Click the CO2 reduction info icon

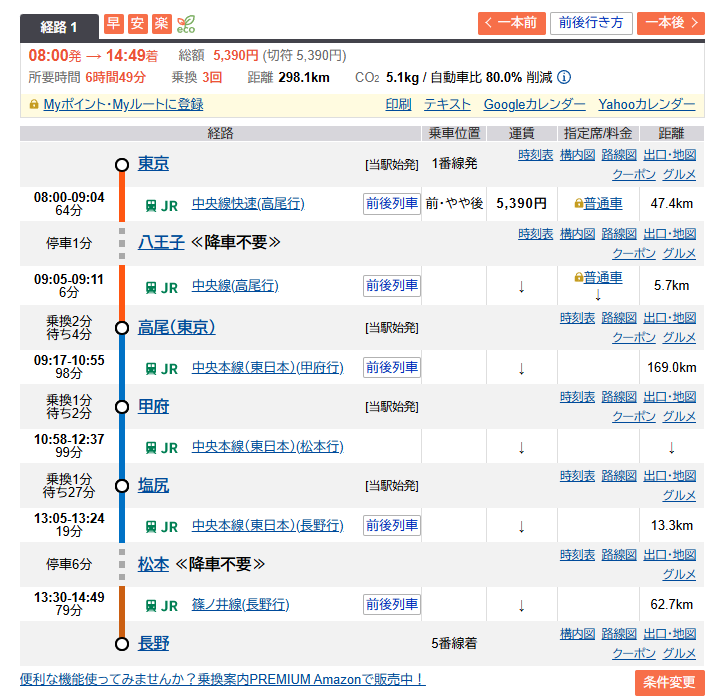click(564, 77)
